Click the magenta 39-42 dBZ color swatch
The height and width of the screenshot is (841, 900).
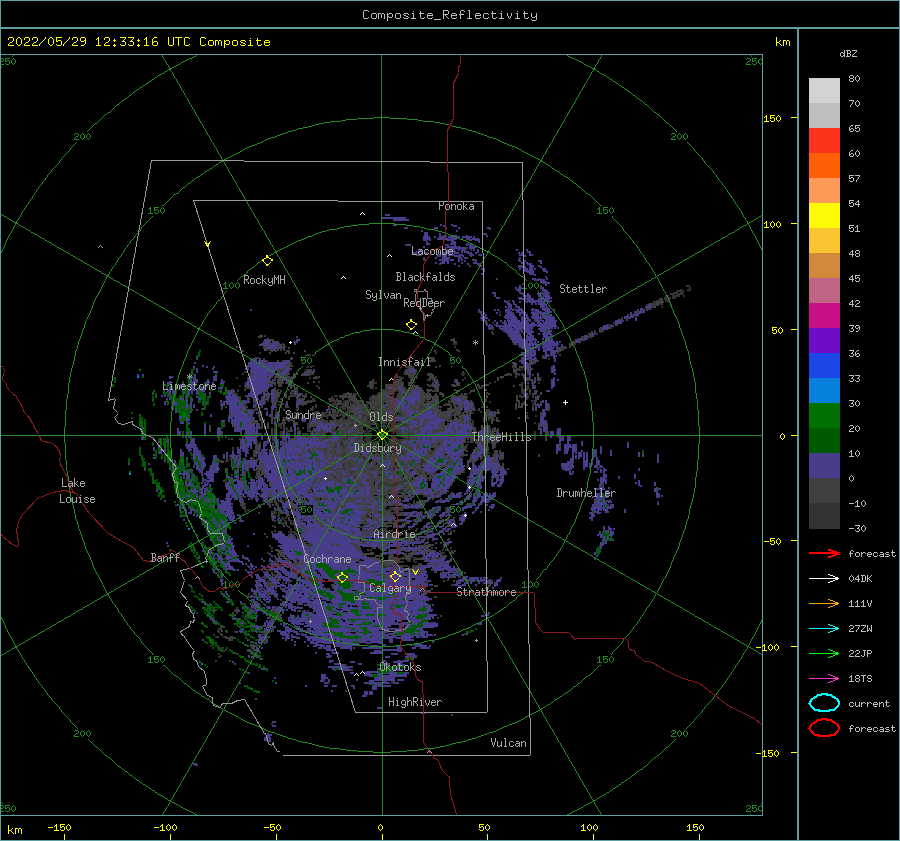pos(824,316)
